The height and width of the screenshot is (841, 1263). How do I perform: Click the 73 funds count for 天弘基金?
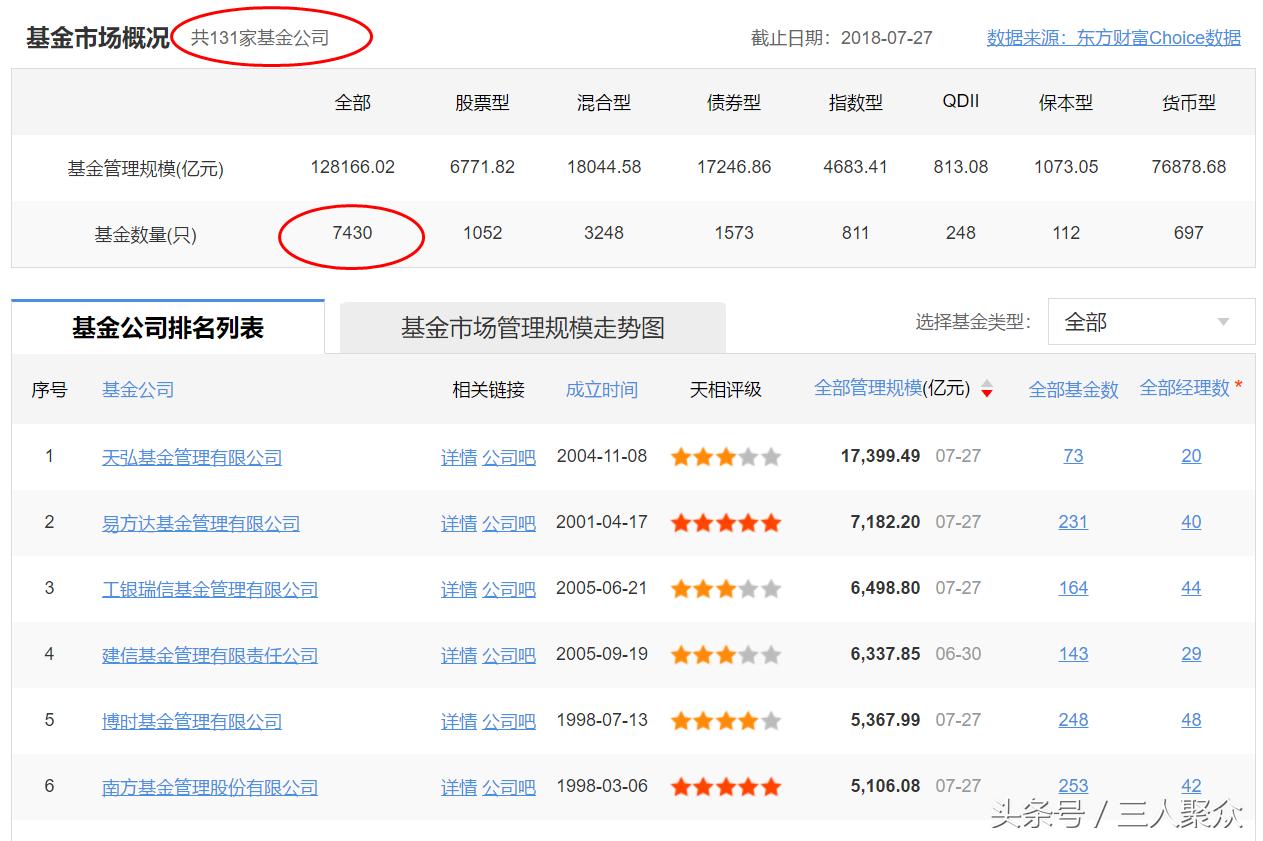tap(1073, 456)
